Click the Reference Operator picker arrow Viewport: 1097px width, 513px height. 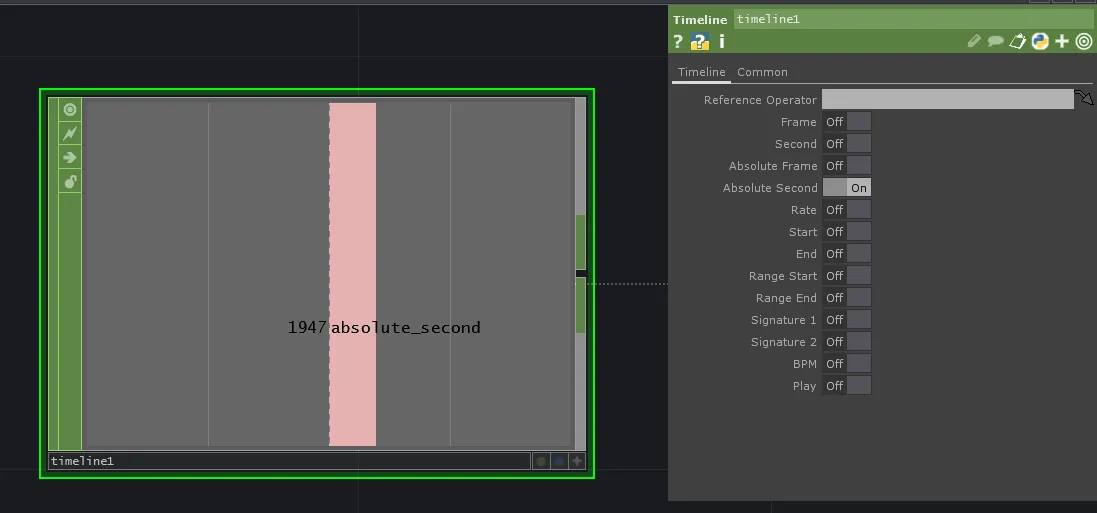coord(1084,98)
